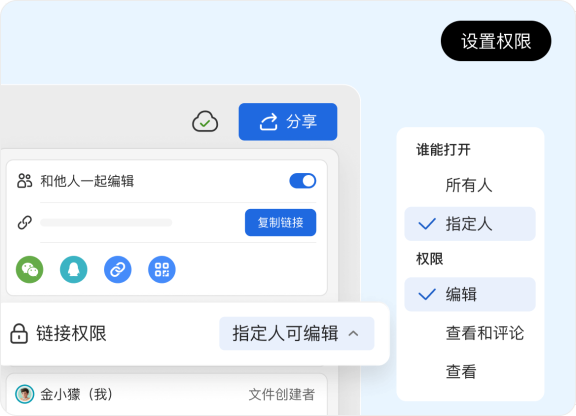Image resolution: width=576 pixels, height=416 pixels.
Task: Click the cloud sync status icon
Action: (x=205, y=121)
